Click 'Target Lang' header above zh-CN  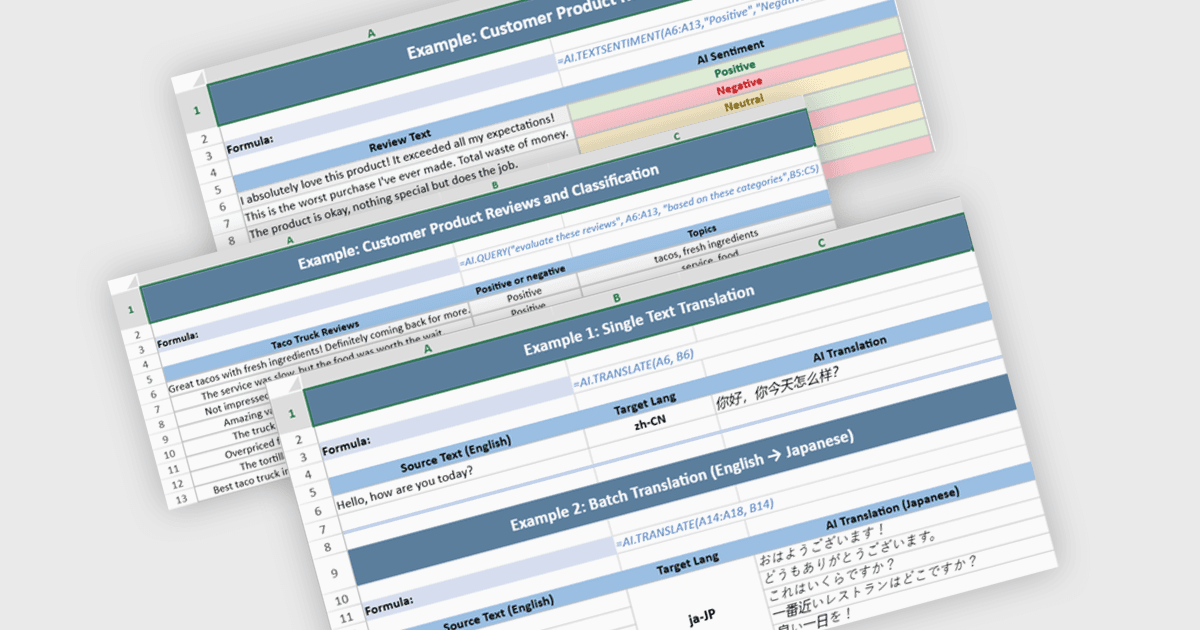[x=646, y=404]
